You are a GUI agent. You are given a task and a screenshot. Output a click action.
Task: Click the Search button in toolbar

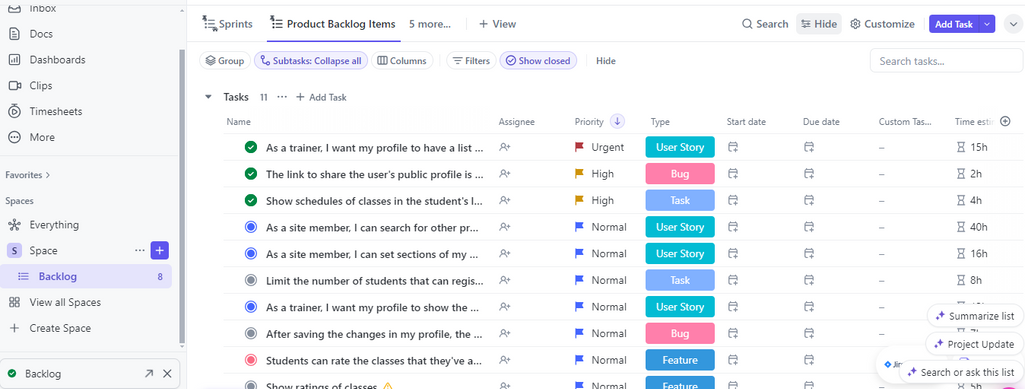tap(765, 24)
